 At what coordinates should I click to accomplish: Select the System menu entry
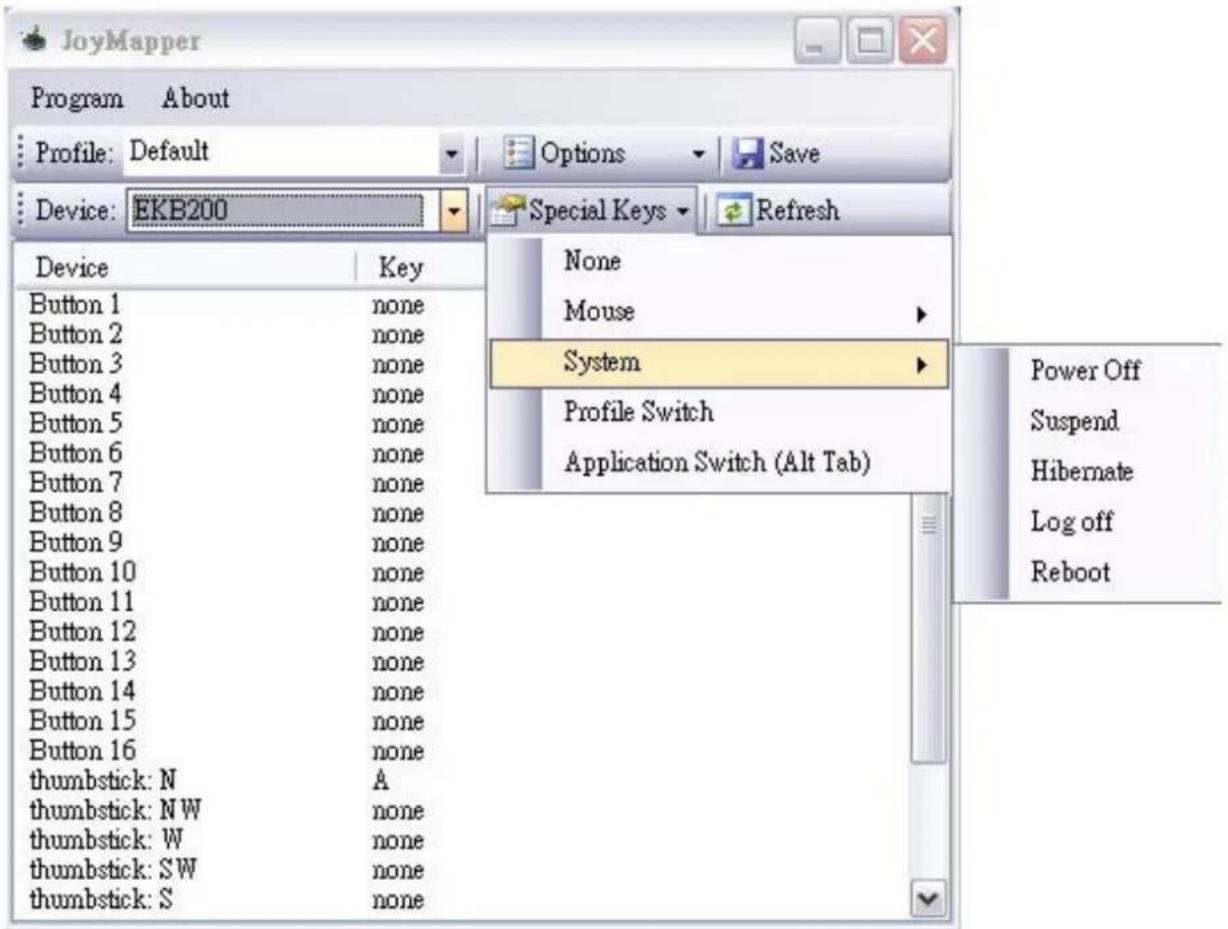(718, 363)
